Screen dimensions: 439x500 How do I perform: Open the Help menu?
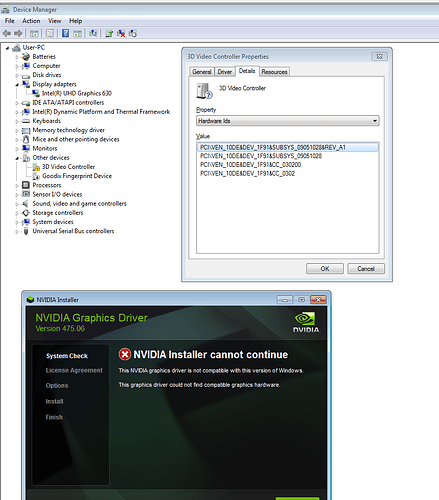76,21
